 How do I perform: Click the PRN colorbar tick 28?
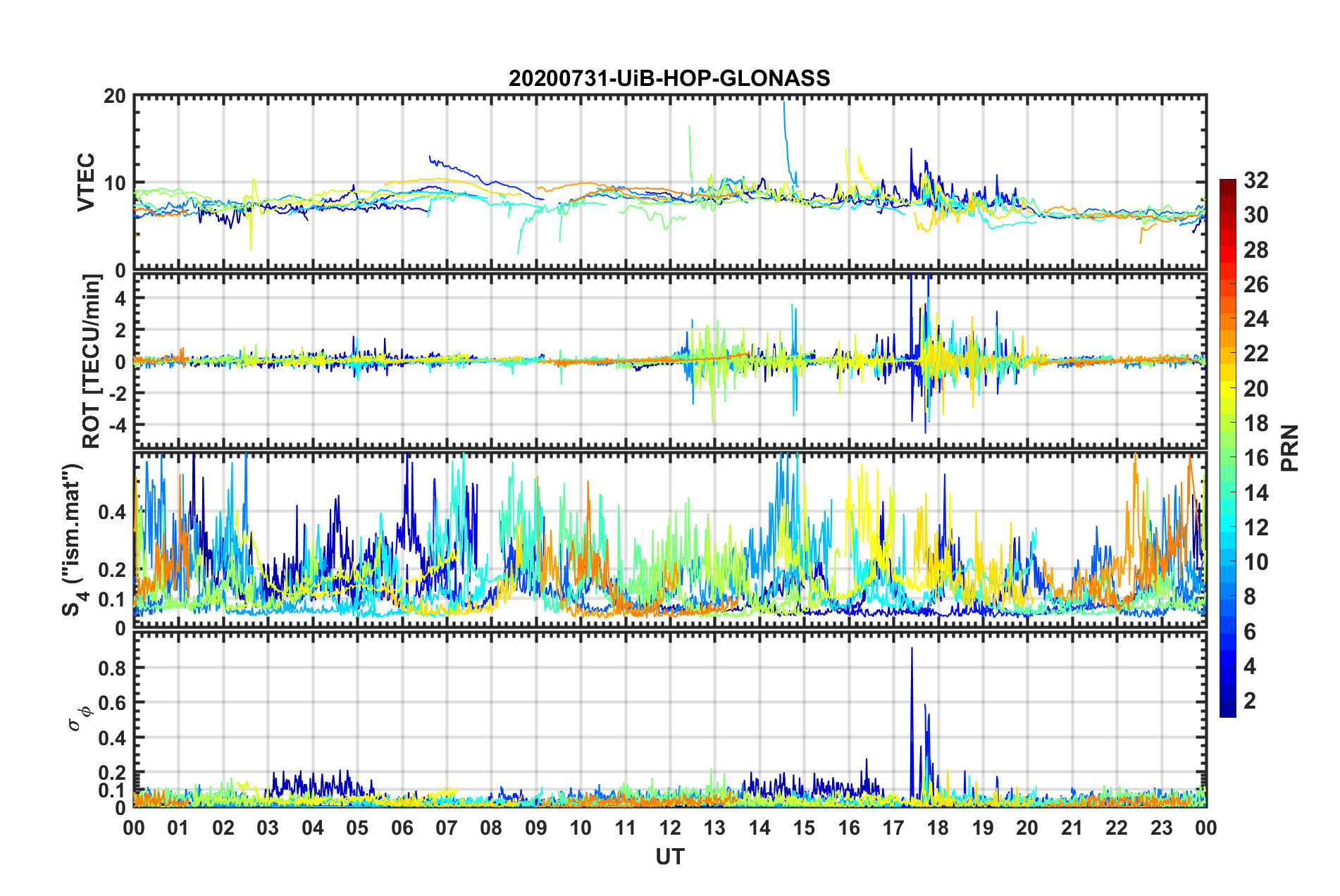pyautogui.click(x=1256, y=250)
